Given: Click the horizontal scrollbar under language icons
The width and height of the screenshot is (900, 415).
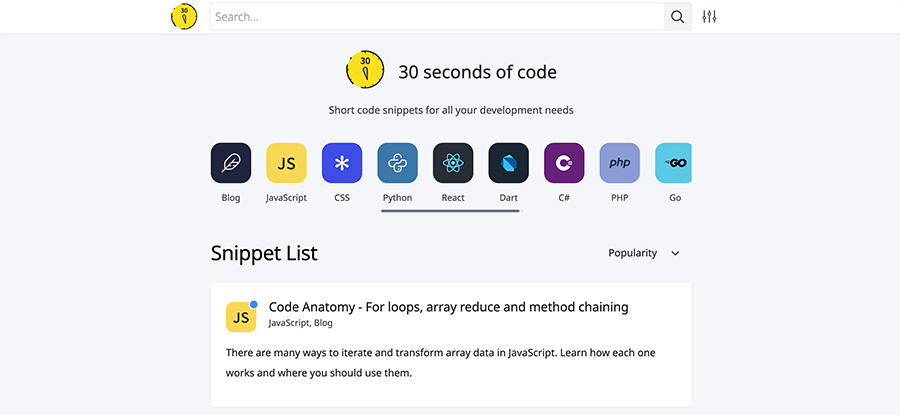Looking at the screenshot, I should tap(451, 211).
